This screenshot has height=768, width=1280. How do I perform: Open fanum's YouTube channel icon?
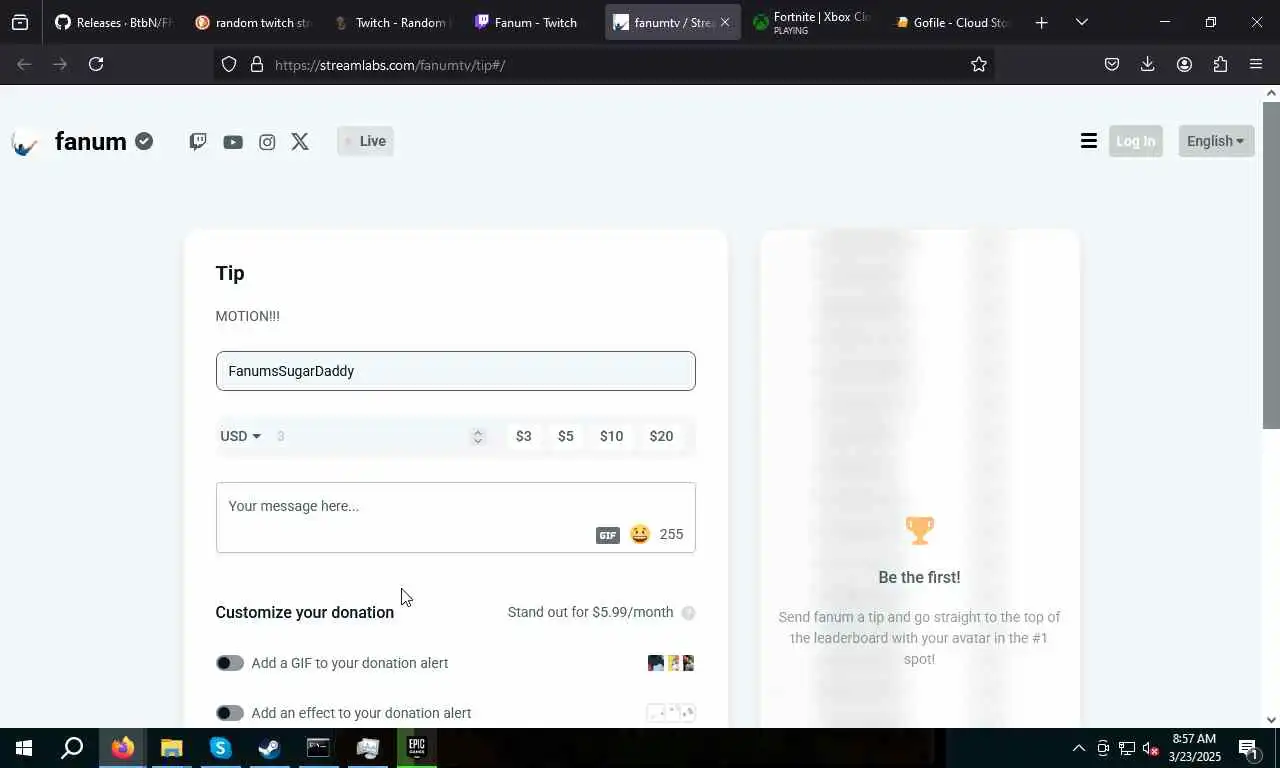[233, 142]
